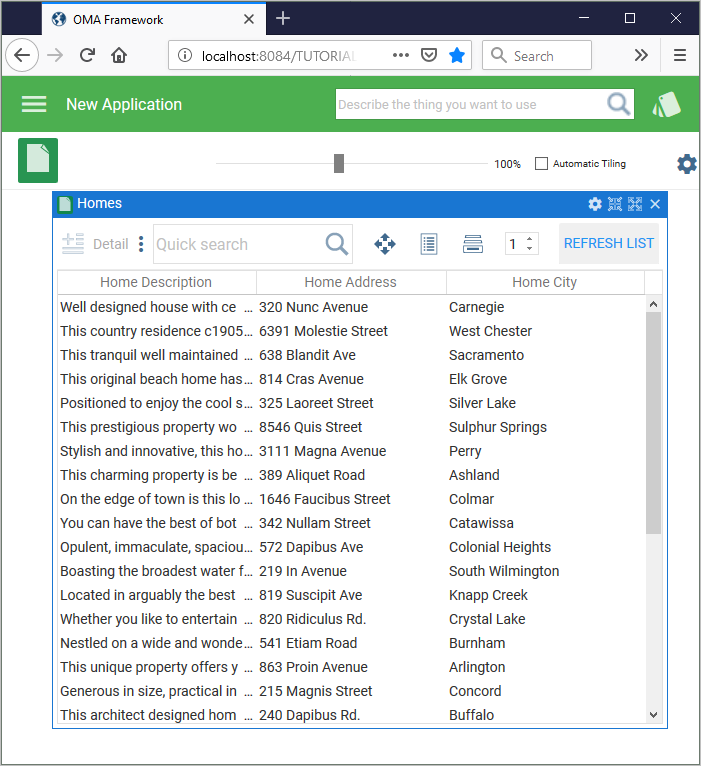The width and height of the screenshot is (701, 766).
Task: Open the Firefox hamburger menu
Action: click(680, 55)
